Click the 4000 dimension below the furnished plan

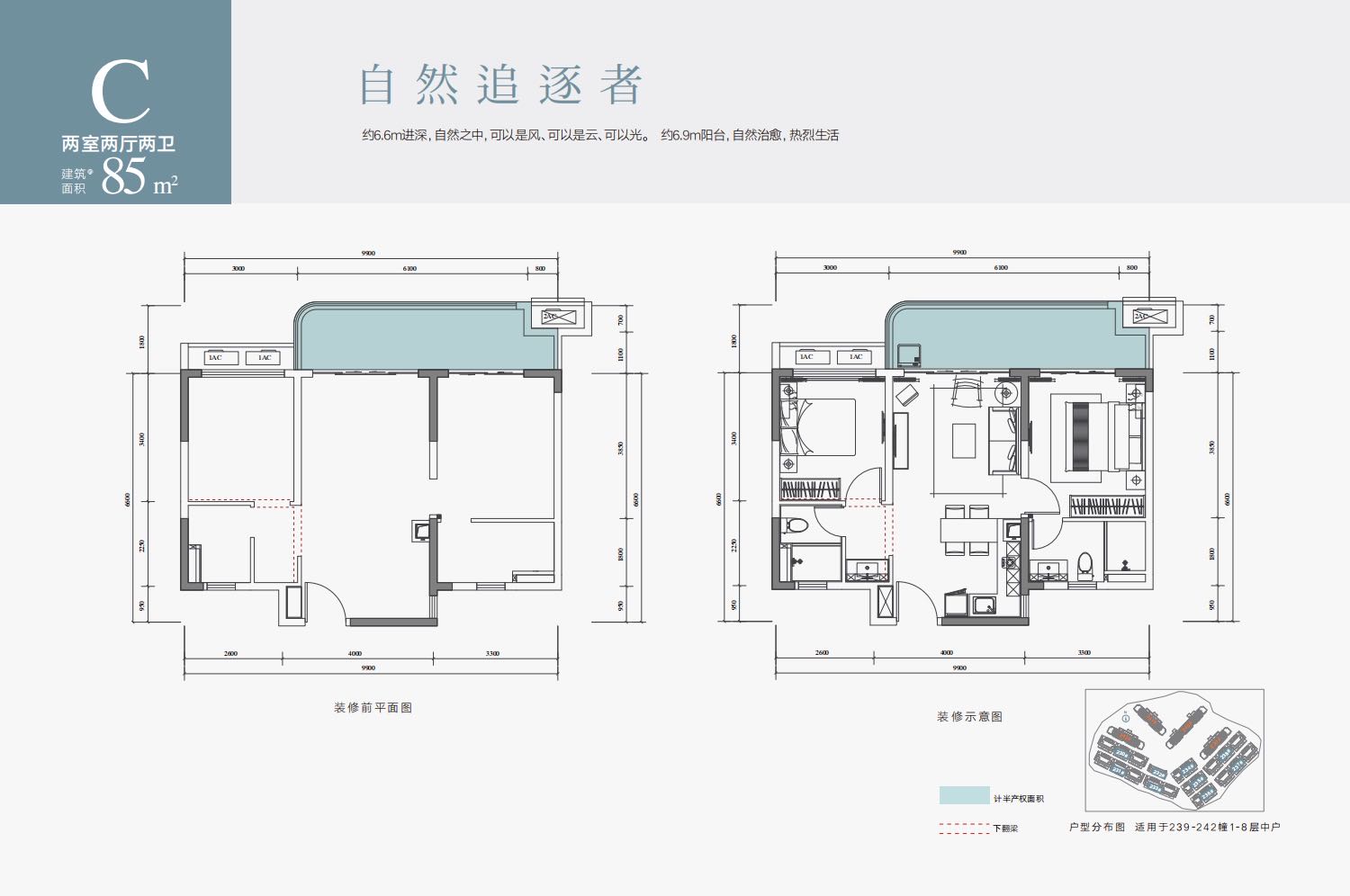946,653
